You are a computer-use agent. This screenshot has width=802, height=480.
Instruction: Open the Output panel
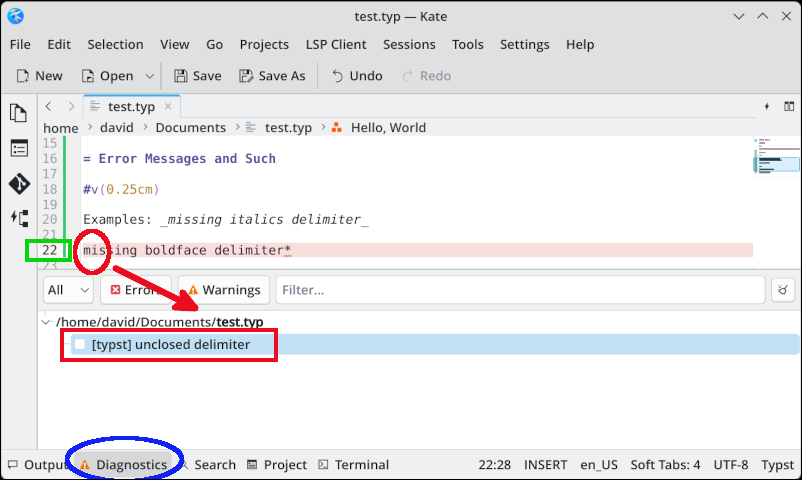tap(37, 465)
